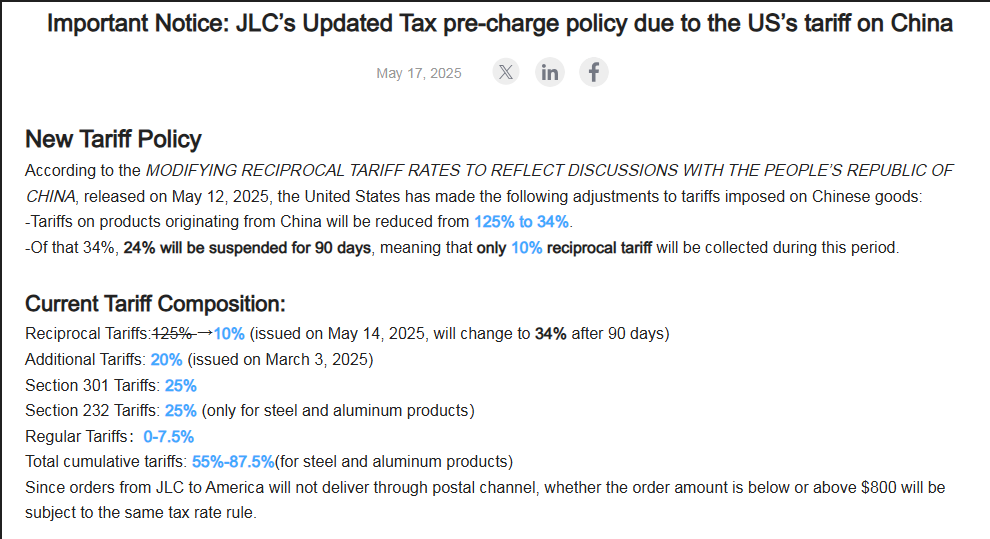Click the Section 301 Tariffs 25% value
990x539 pixels.
181,386
